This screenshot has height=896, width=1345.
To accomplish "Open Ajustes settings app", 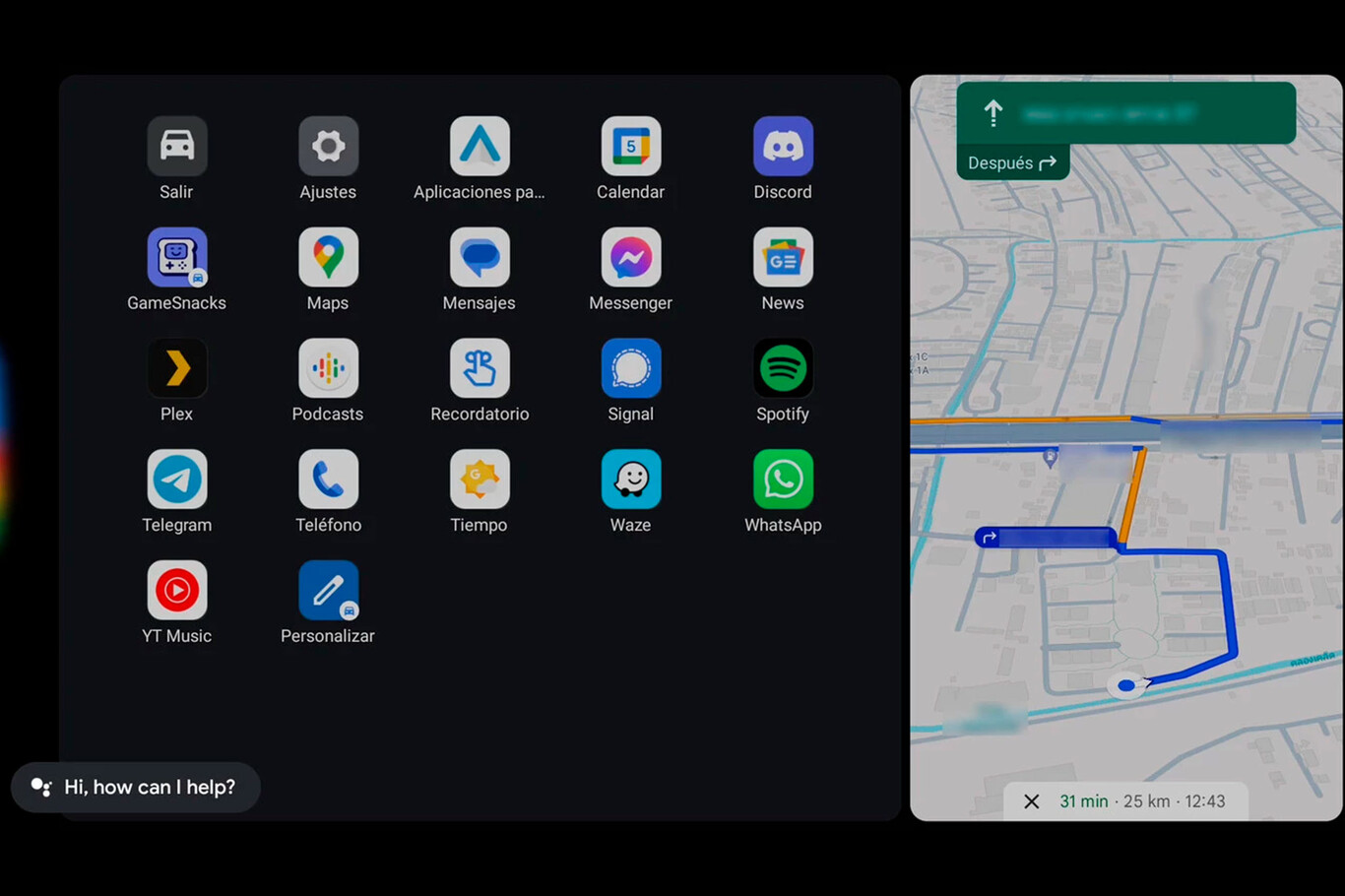I will 328,147.
